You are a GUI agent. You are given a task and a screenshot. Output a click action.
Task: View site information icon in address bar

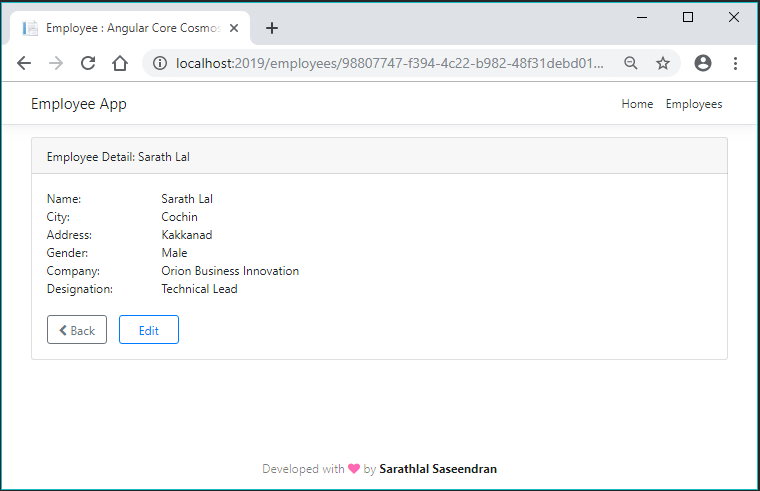[x=159, y=63]
